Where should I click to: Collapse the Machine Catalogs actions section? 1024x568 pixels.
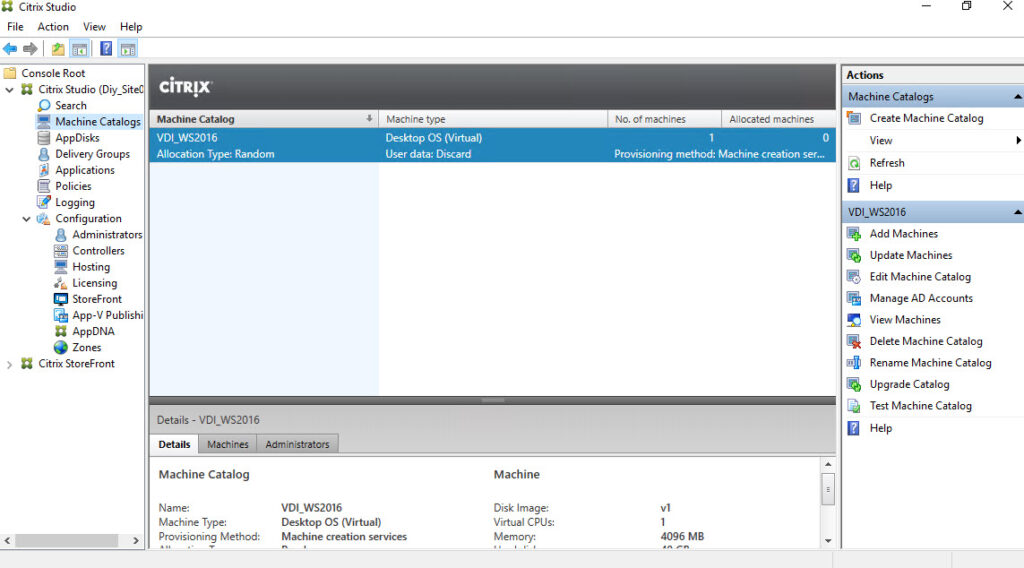[1017, 97]
